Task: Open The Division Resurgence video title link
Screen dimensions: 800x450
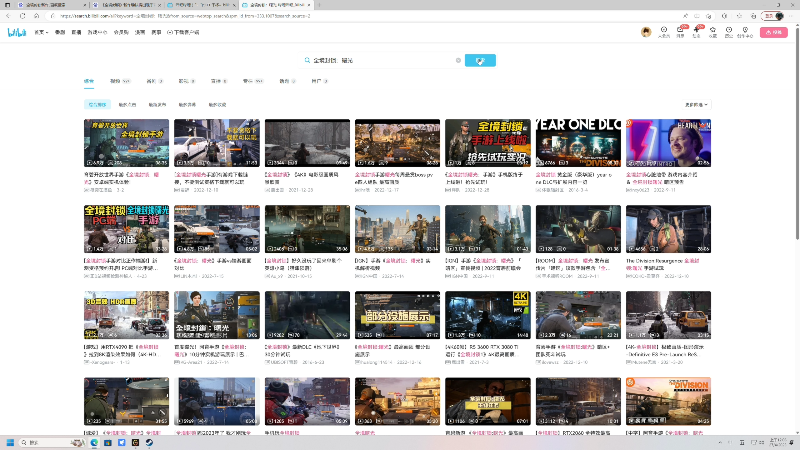Action: point(663,264)
